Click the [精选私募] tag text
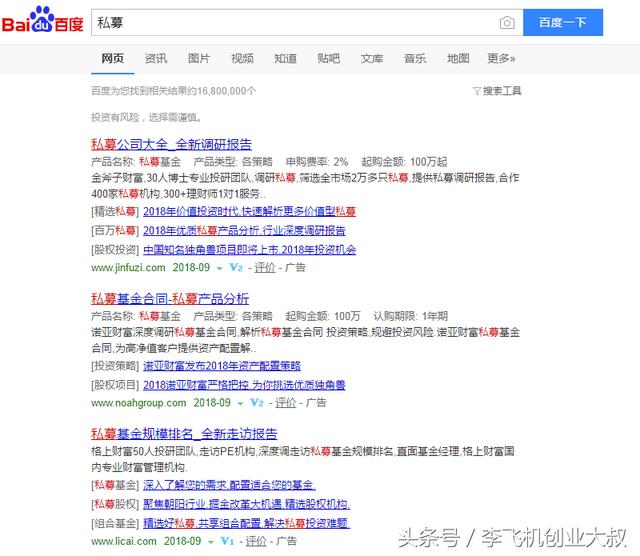 [115, 211]
